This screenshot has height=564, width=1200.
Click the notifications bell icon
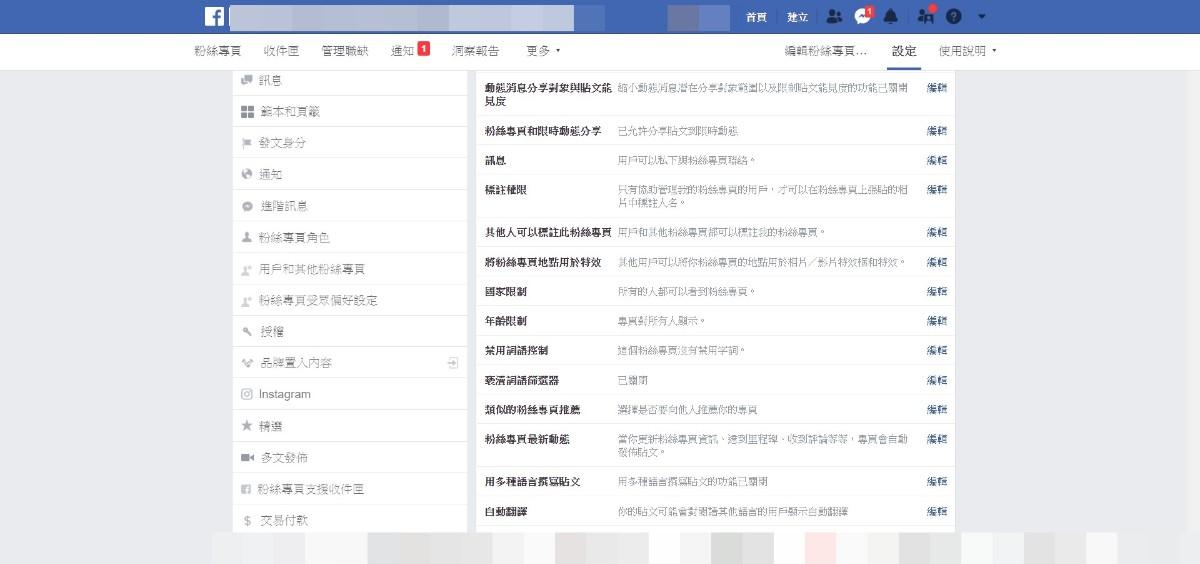pyautogui.click(x=891, y=17)
